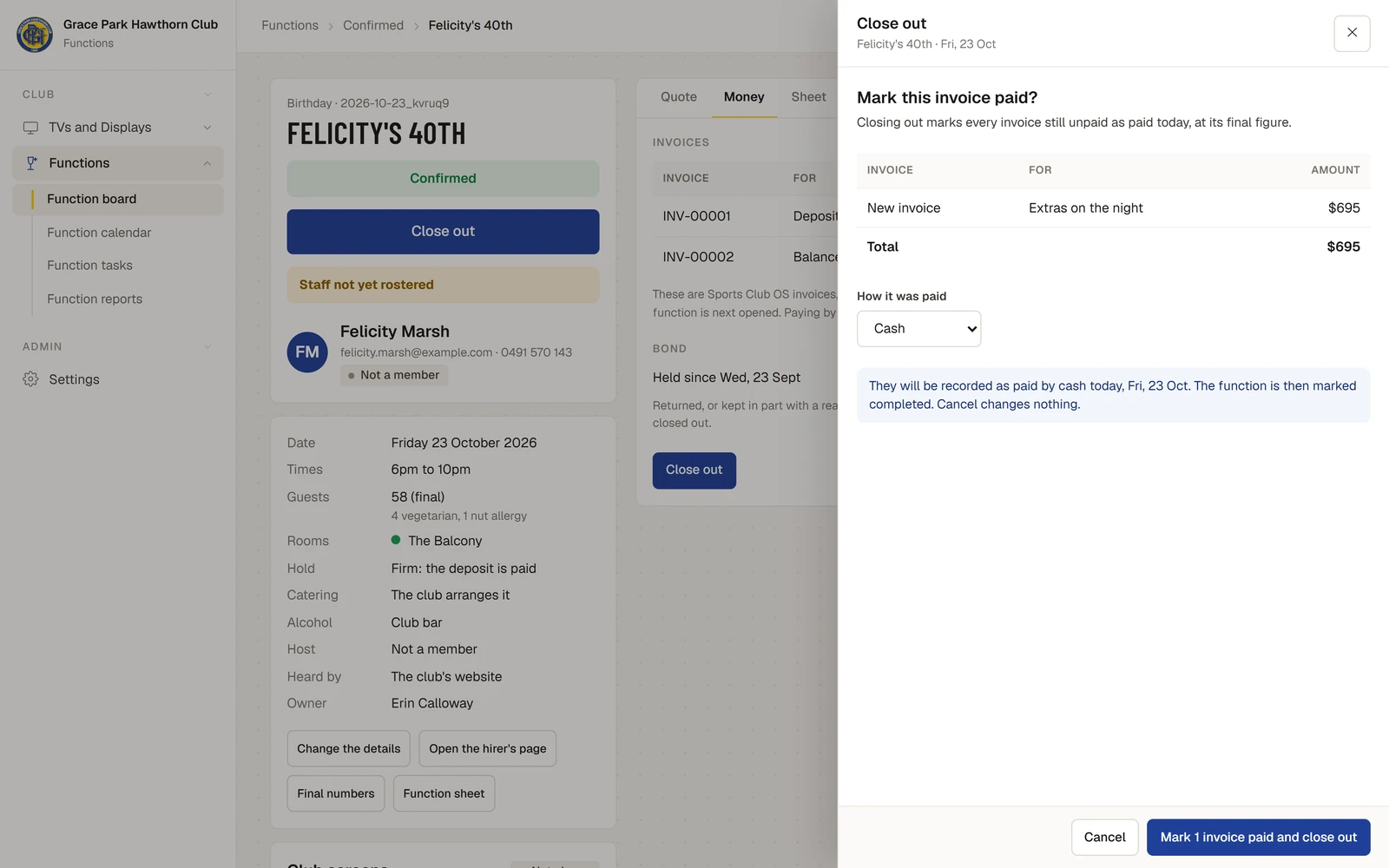Click the Final numbers button
The width and height of the screenshot is (1389, 868).
coord(335,794)
